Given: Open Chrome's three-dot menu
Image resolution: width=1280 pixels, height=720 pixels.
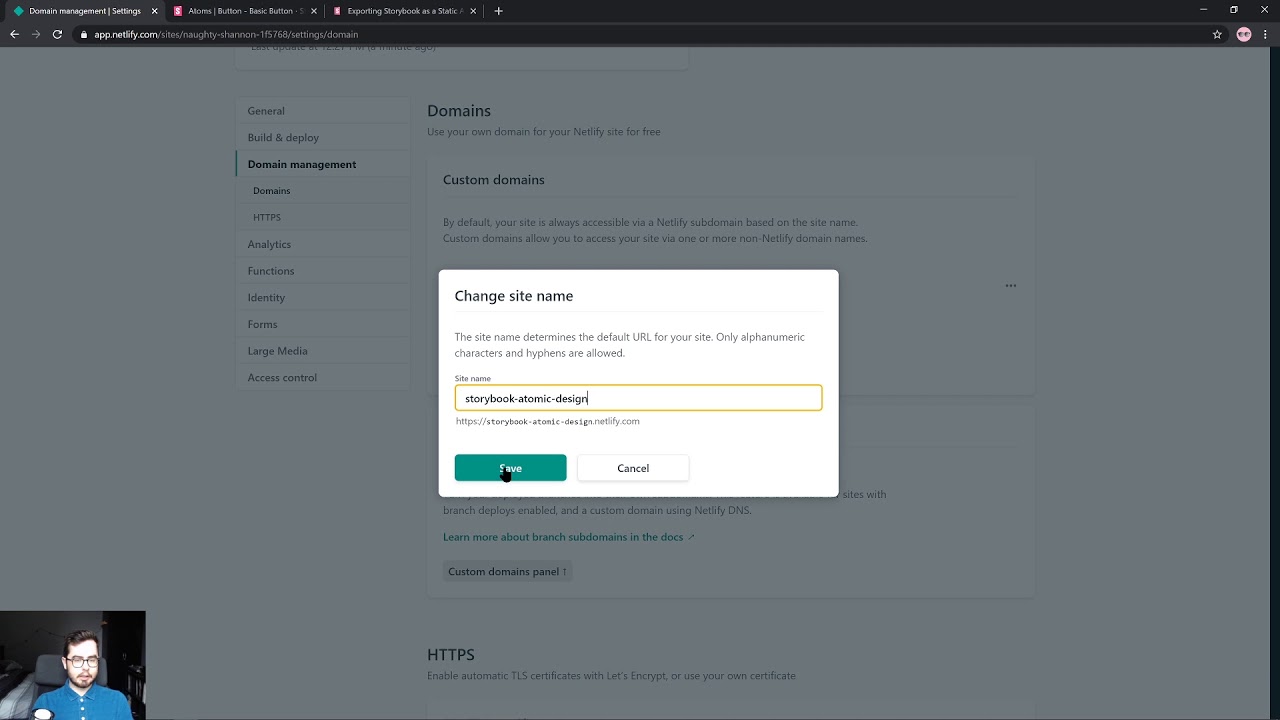Looking at the screenshot, I should click(x=1265, y=34).
